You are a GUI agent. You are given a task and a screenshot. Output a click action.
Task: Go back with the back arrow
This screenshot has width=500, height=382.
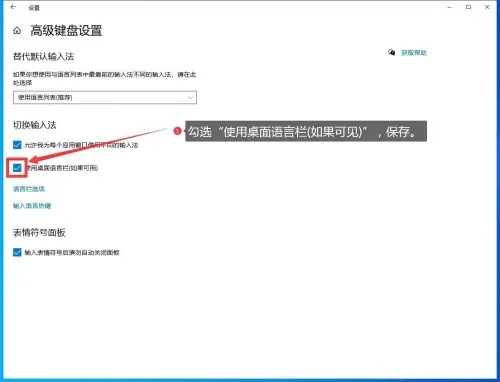(x=13, y=7)
